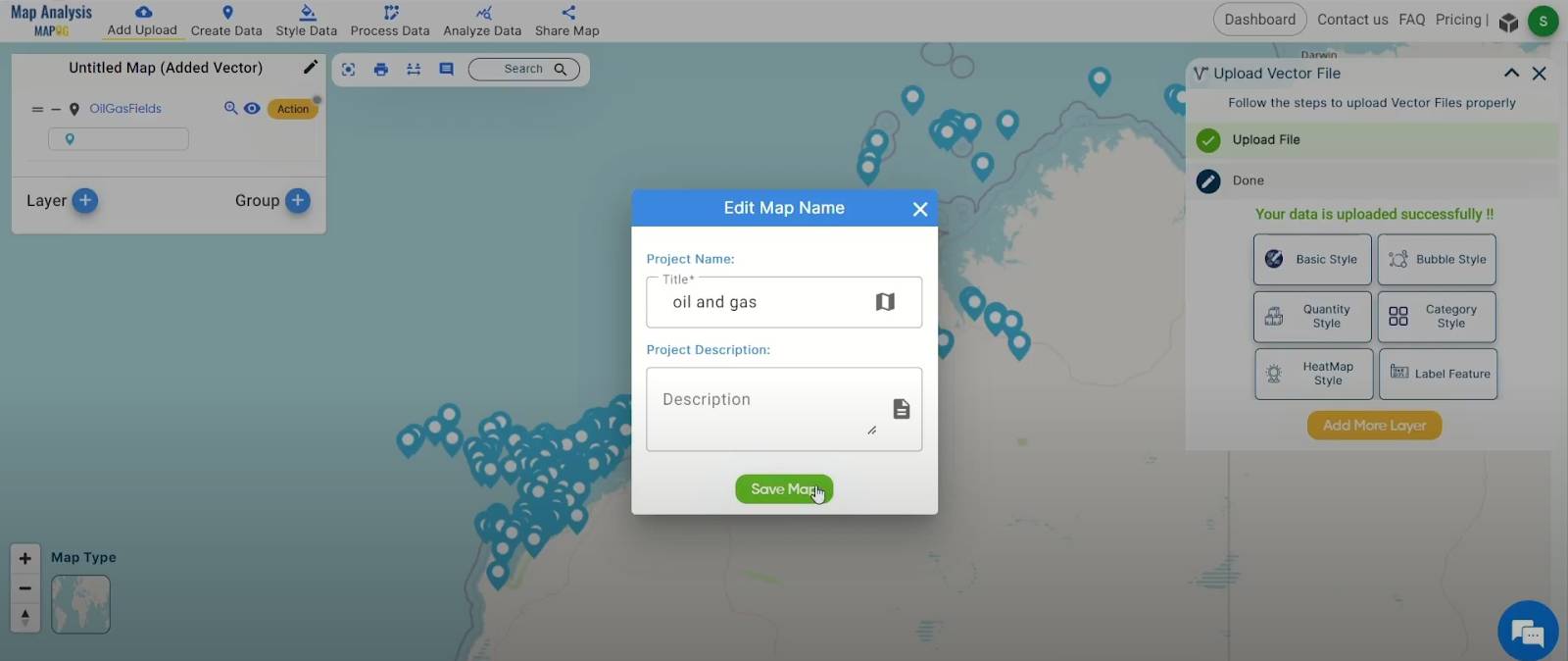Open the user profile avatar
This screenshot has width=1568, height=661.
[x=1543, y=21]
